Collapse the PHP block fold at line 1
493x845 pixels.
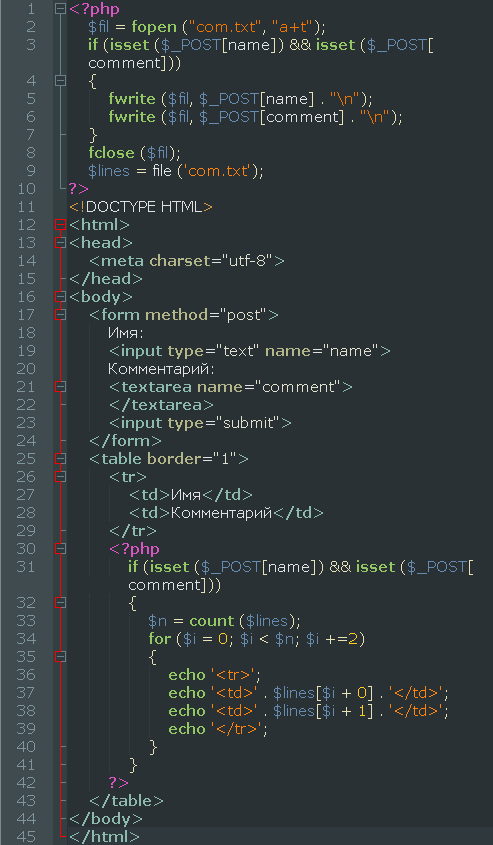[60, 9]
